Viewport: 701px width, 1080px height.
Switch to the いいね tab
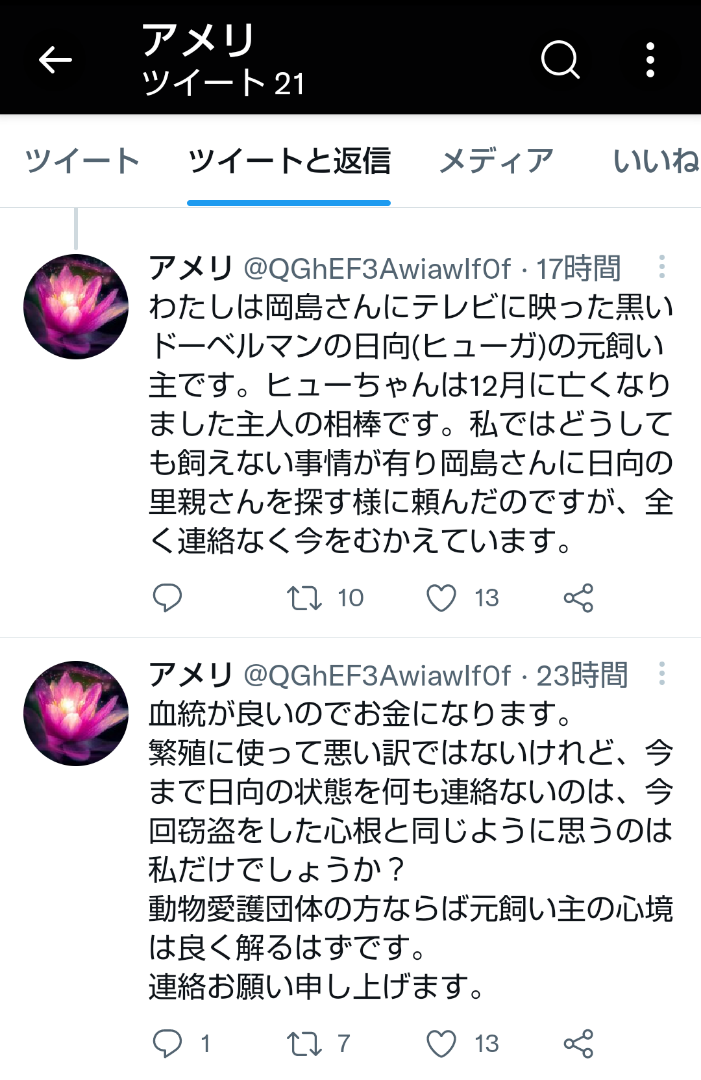click(x=656, y=160)
